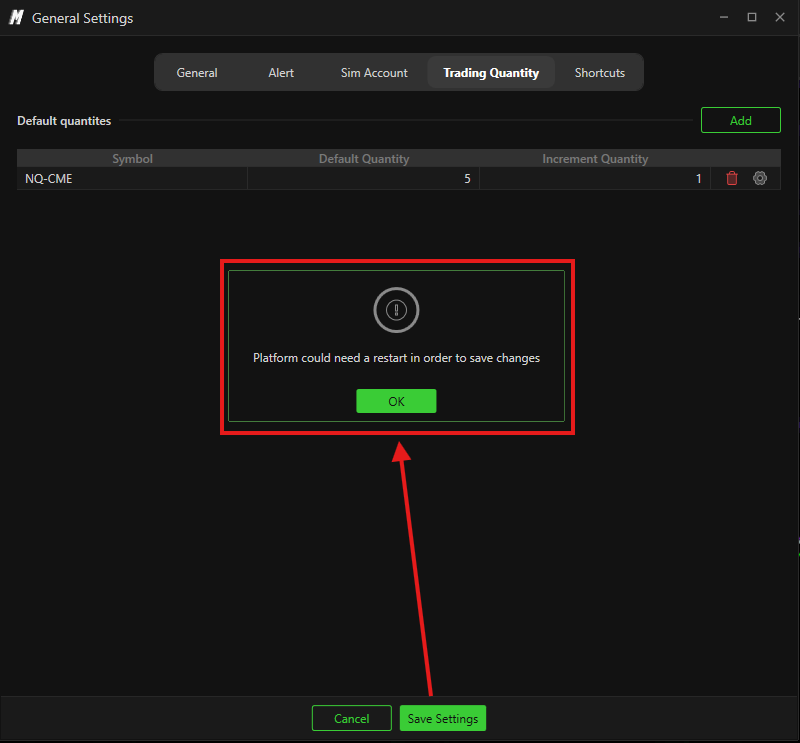Confirm the restart notice with OK
The width and height of the screenshot is (800, 743).
396,401
